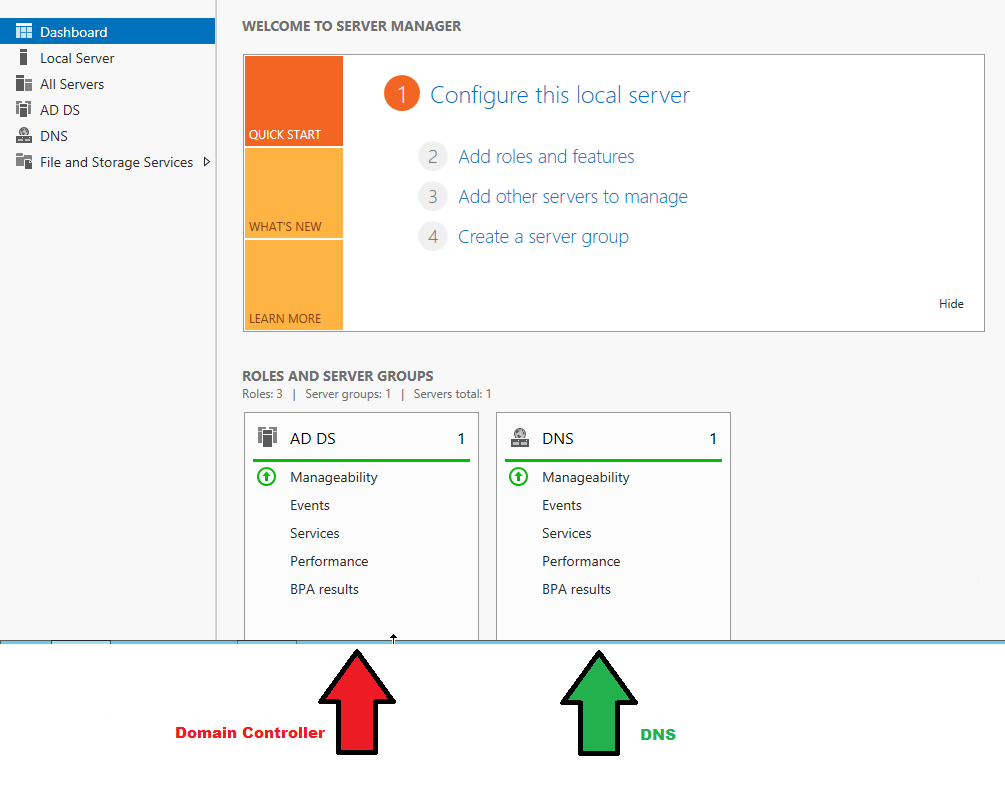Click the DNS server count 1

pyautogui.click(x=713, y=439)
